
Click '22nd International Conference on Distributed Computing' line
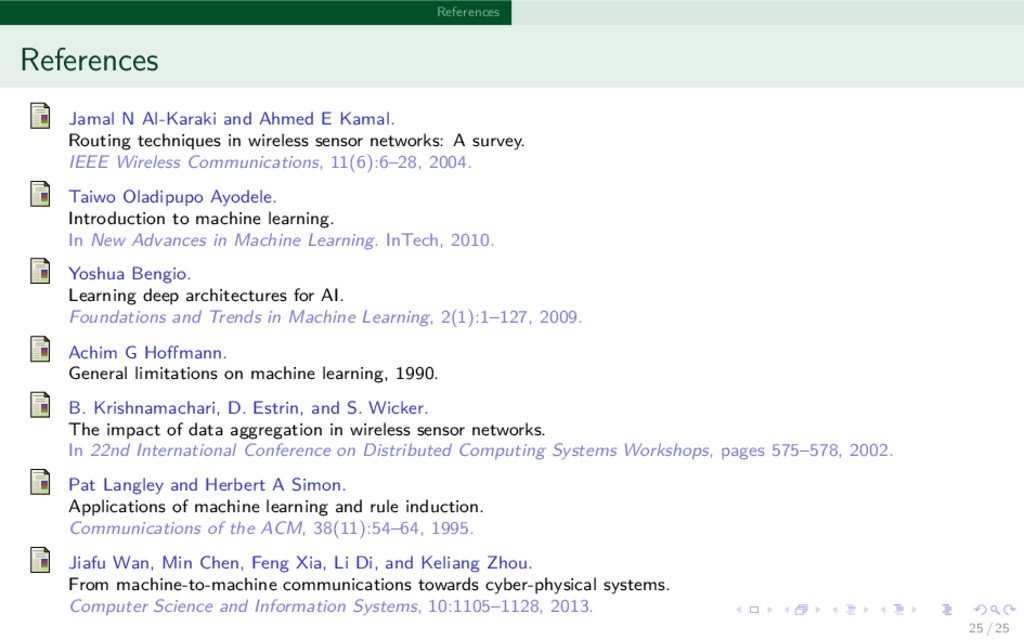[x=480, y=451]
